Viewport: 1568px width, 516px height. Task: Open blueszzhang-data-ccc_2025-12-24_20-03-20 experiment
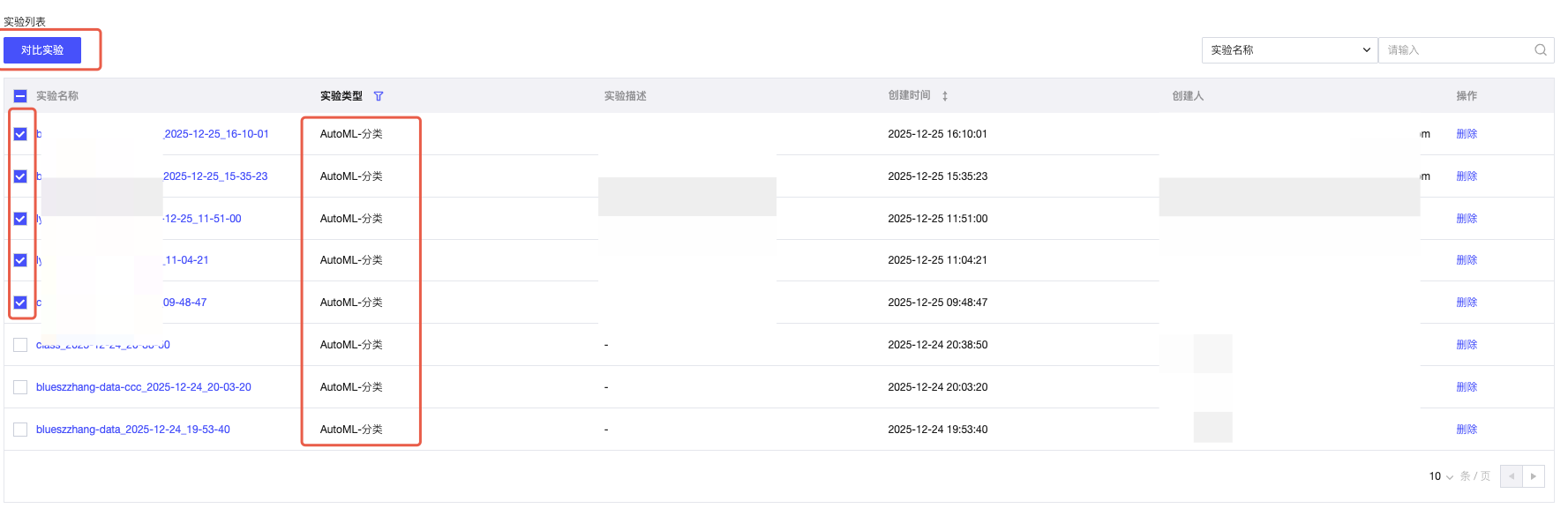tap(144, 387)
